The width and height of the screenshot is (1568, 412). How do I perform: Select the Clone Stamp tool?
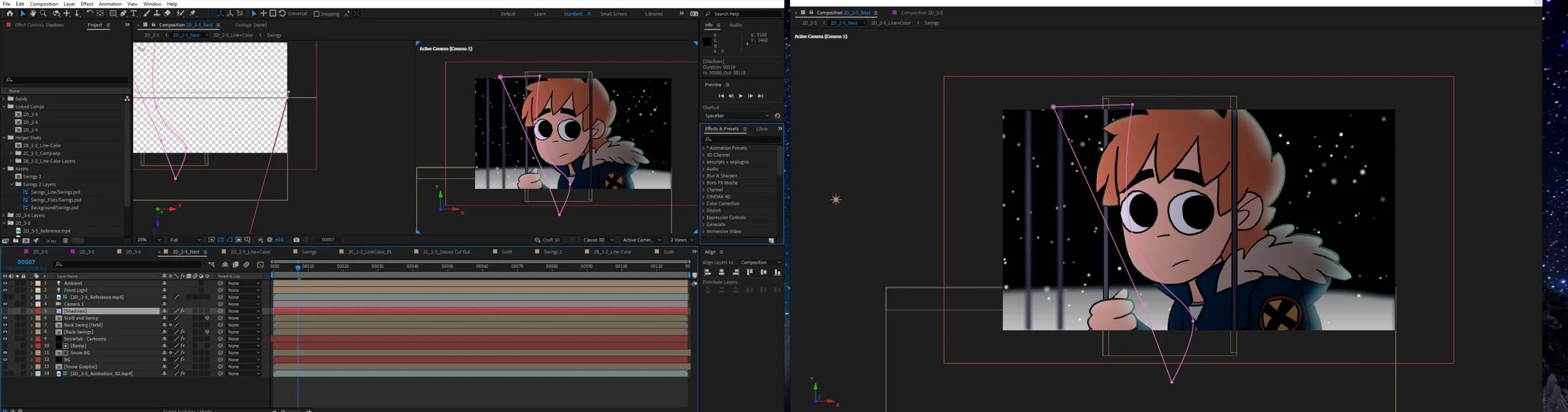[x=157, y=13]
